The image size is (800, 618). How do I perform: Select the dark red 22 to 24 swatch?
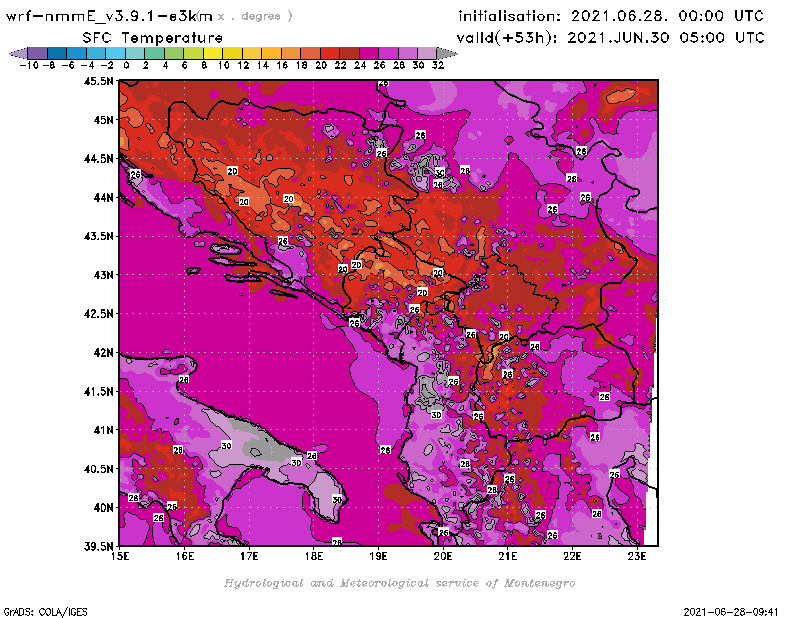coord(349,53)
